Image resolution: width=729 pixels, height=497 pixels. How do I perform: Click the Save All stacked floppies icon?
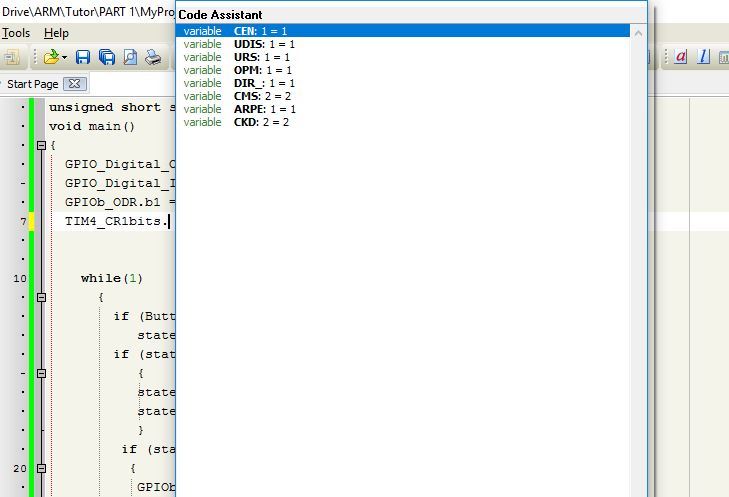point(107,57)
